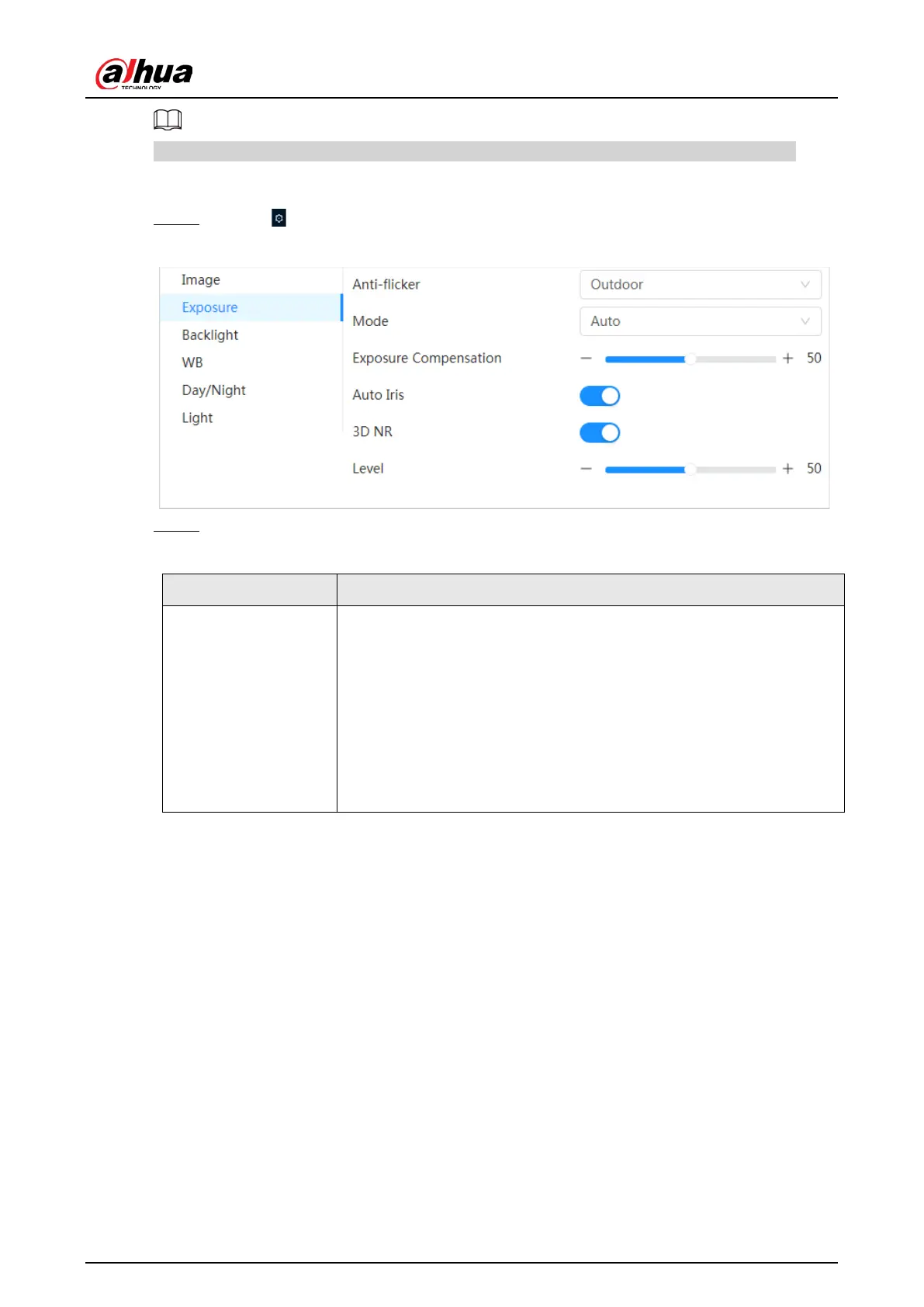Turn off the 3D NR switch
924x1307 pixels.
point(600,432)
